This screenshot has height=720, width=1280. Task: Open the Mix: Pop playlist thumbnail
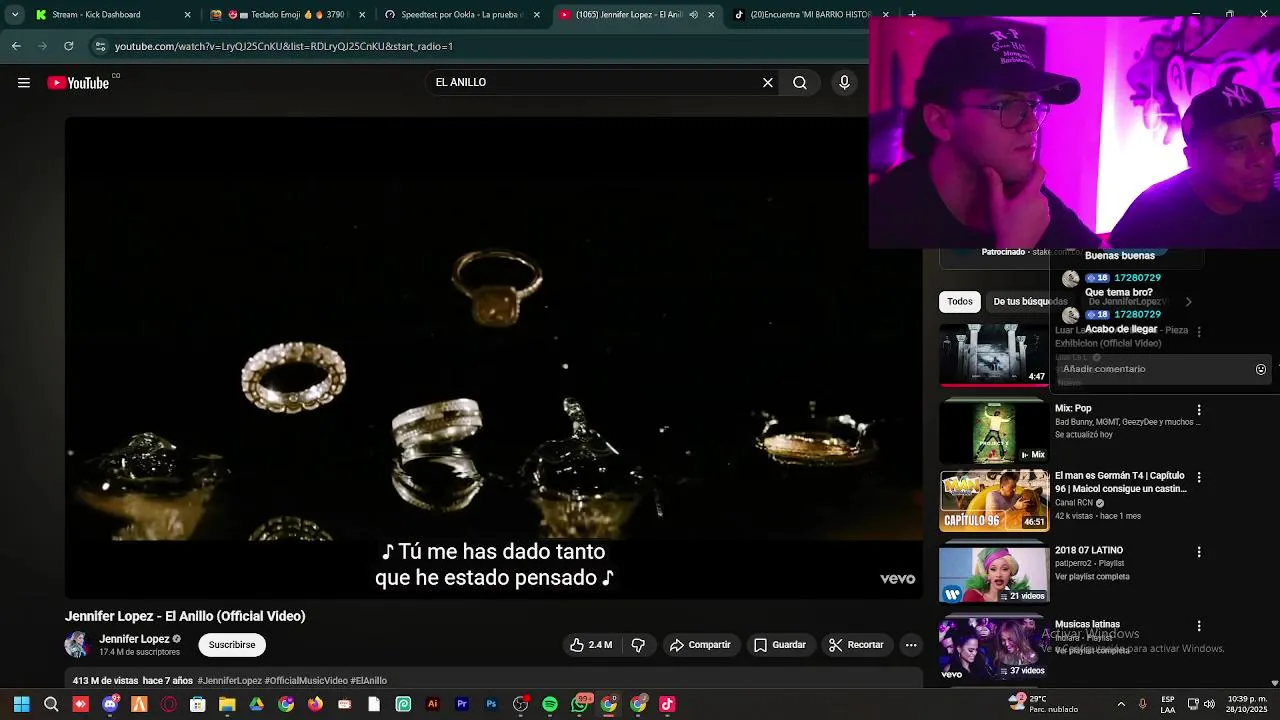click(x=994, y=431)
